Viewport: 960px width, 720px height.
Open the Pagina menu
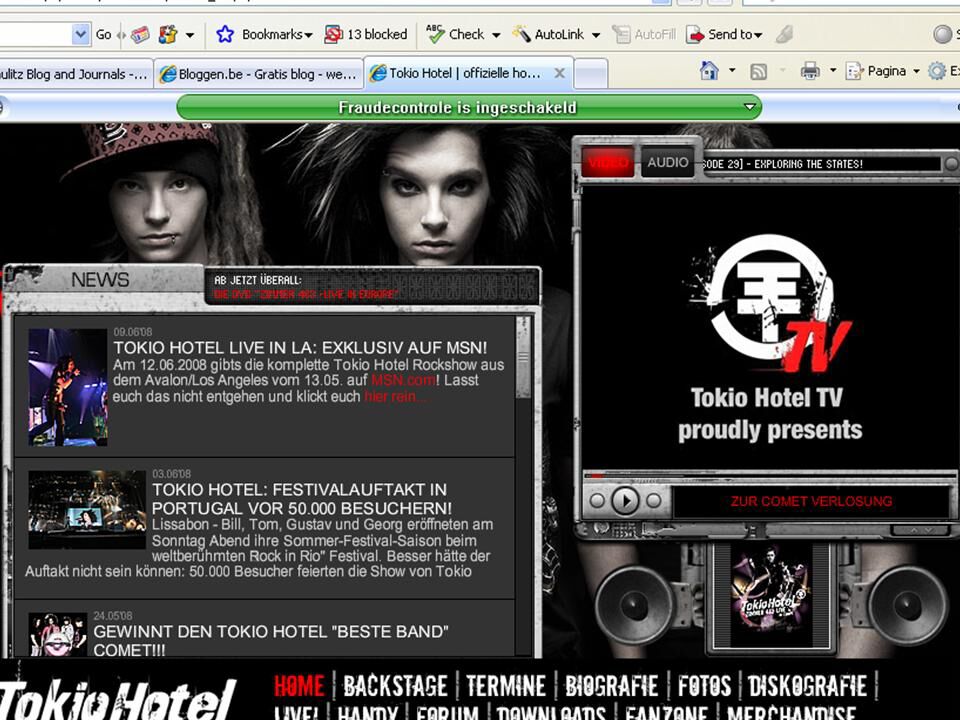pyautogui.click(x=882, y=71)
